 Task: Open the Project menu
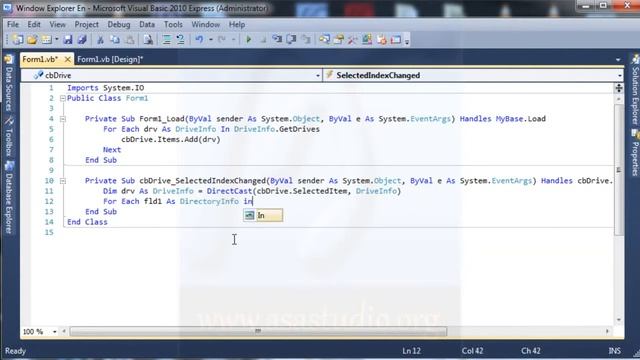[87, 24]
